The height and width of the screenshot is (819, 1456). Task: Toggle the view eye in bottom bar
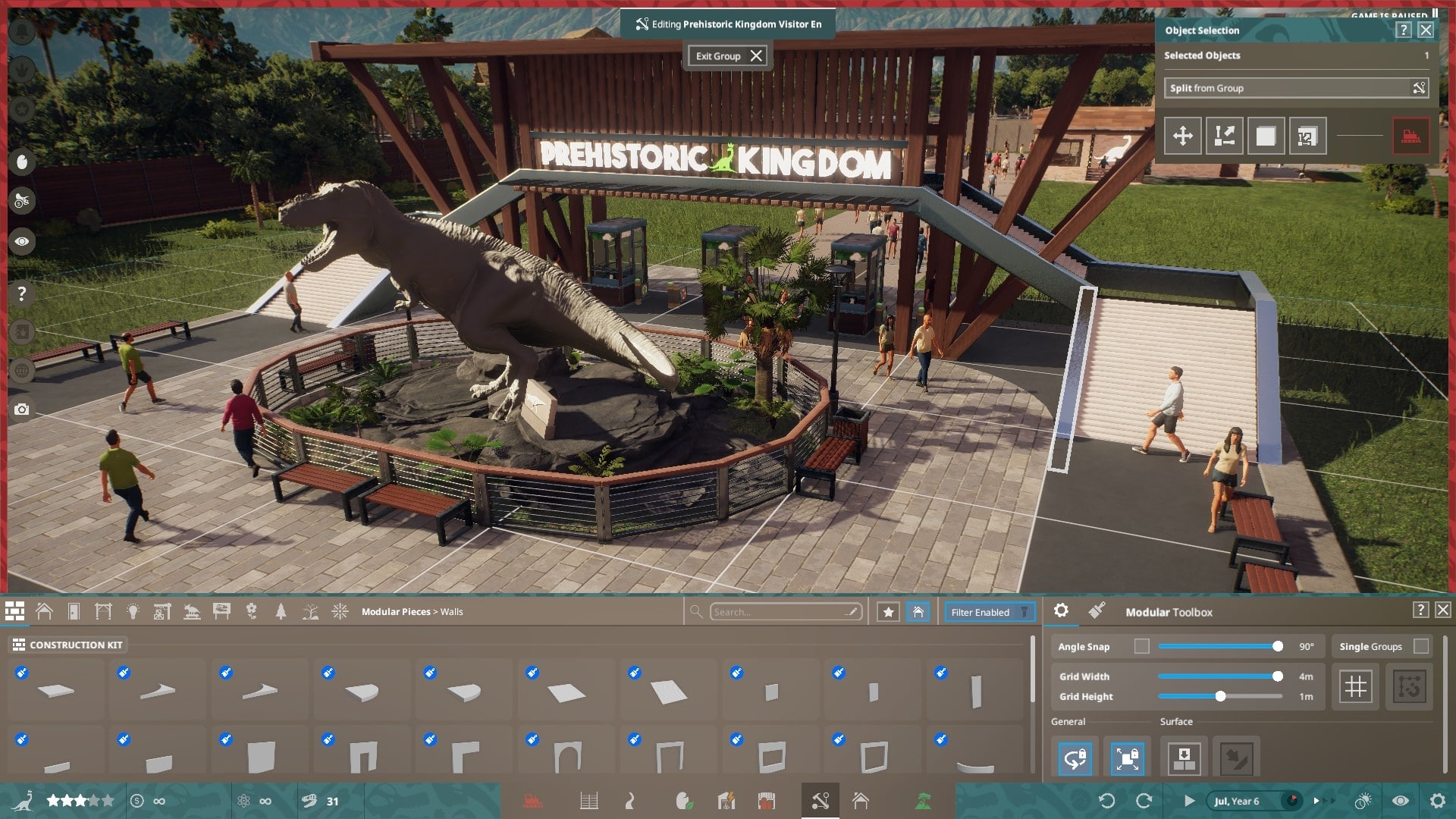[x=1400, y=801]
